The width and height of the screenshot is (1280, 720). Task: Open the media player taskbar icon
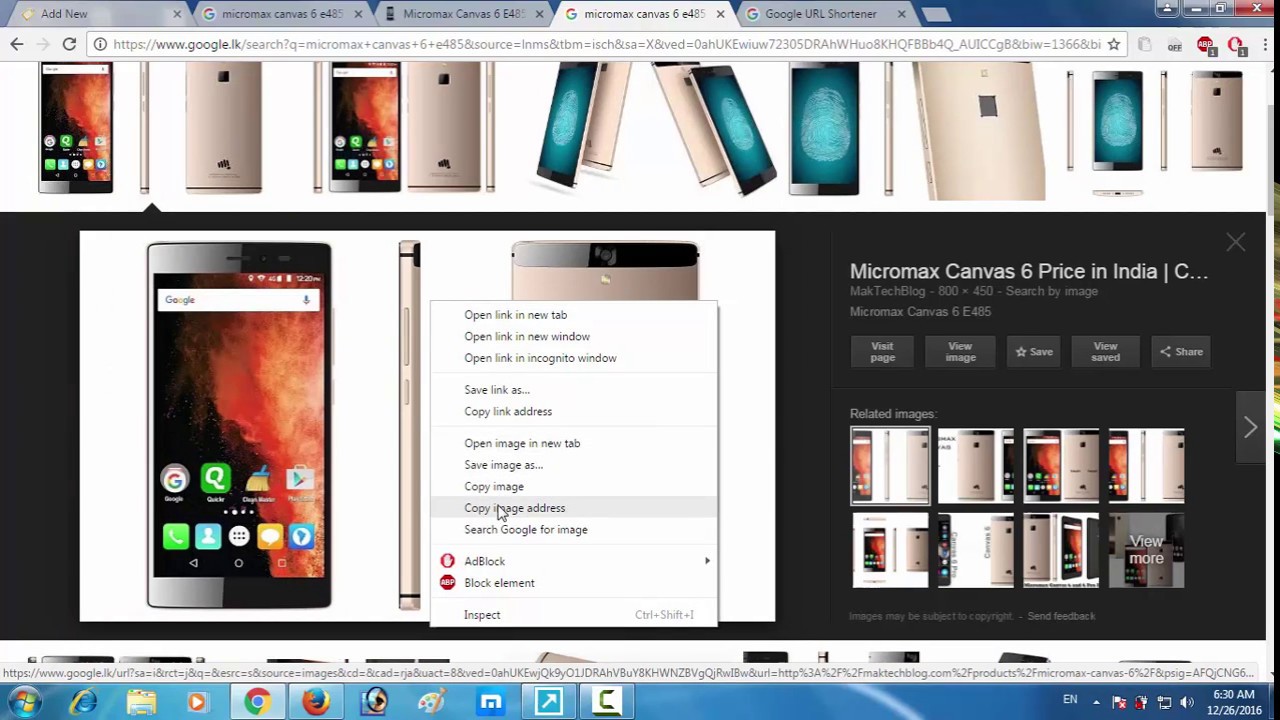click(197, 702)
